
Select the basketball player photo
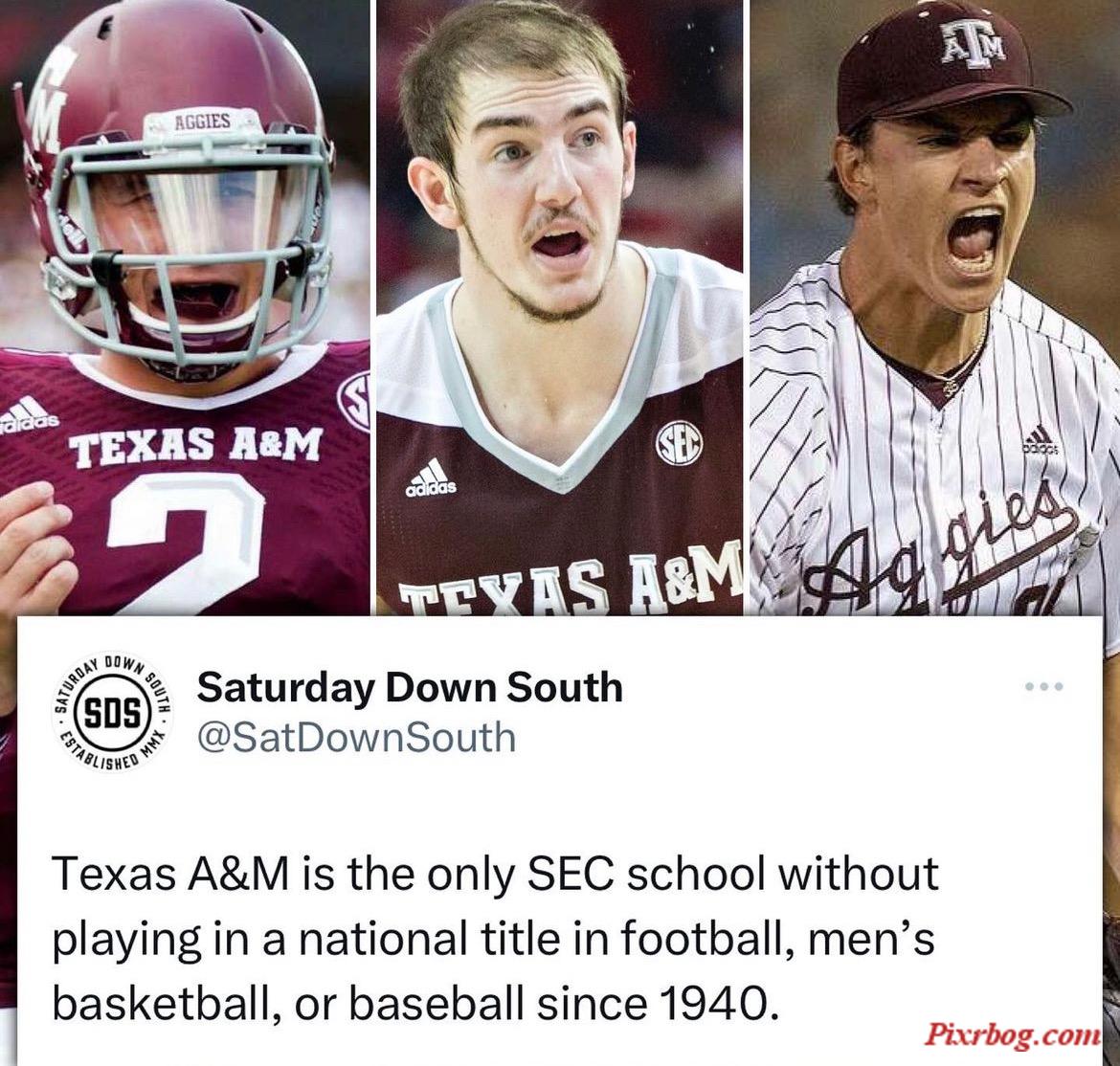(560, 307)
